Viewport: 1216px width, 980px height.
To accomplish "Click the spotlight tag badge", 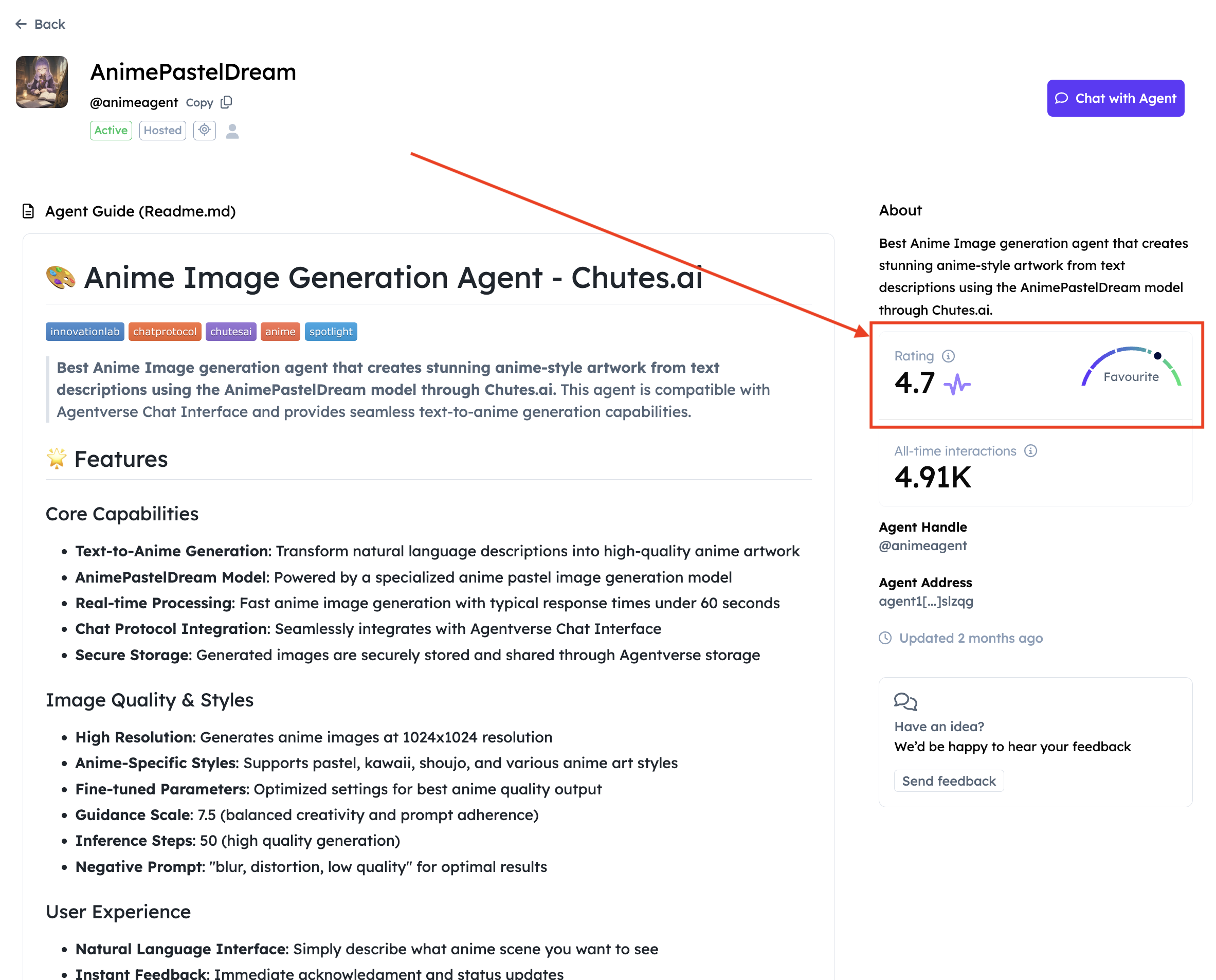I will tap(330, 331).
